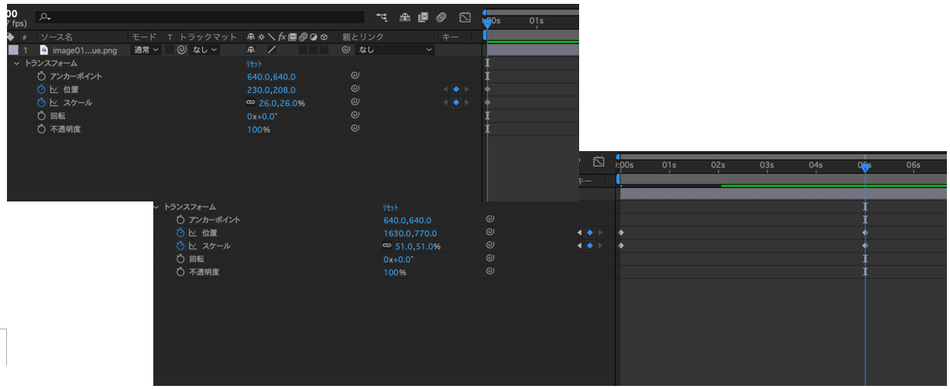The width and height of the screenshot is (950, 389).
Task: Click scale value 26.0,26.0%
Action: (282, 103)
